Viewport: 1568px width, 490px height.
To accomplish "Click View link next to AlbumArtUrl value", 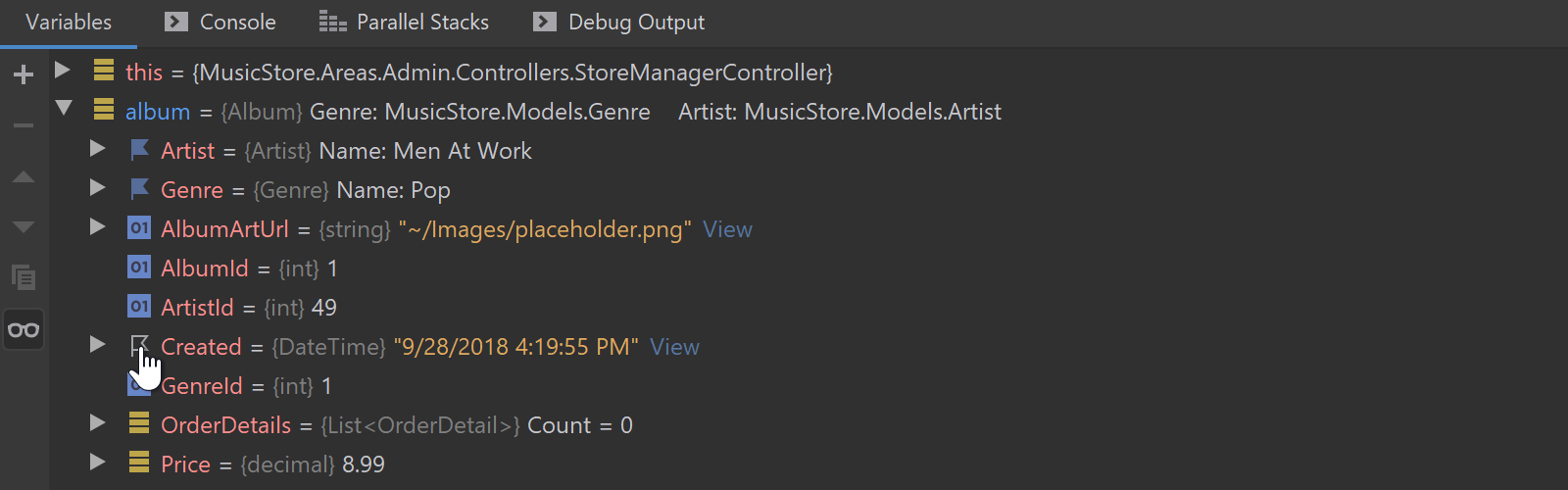I will [x=727, y=229].
